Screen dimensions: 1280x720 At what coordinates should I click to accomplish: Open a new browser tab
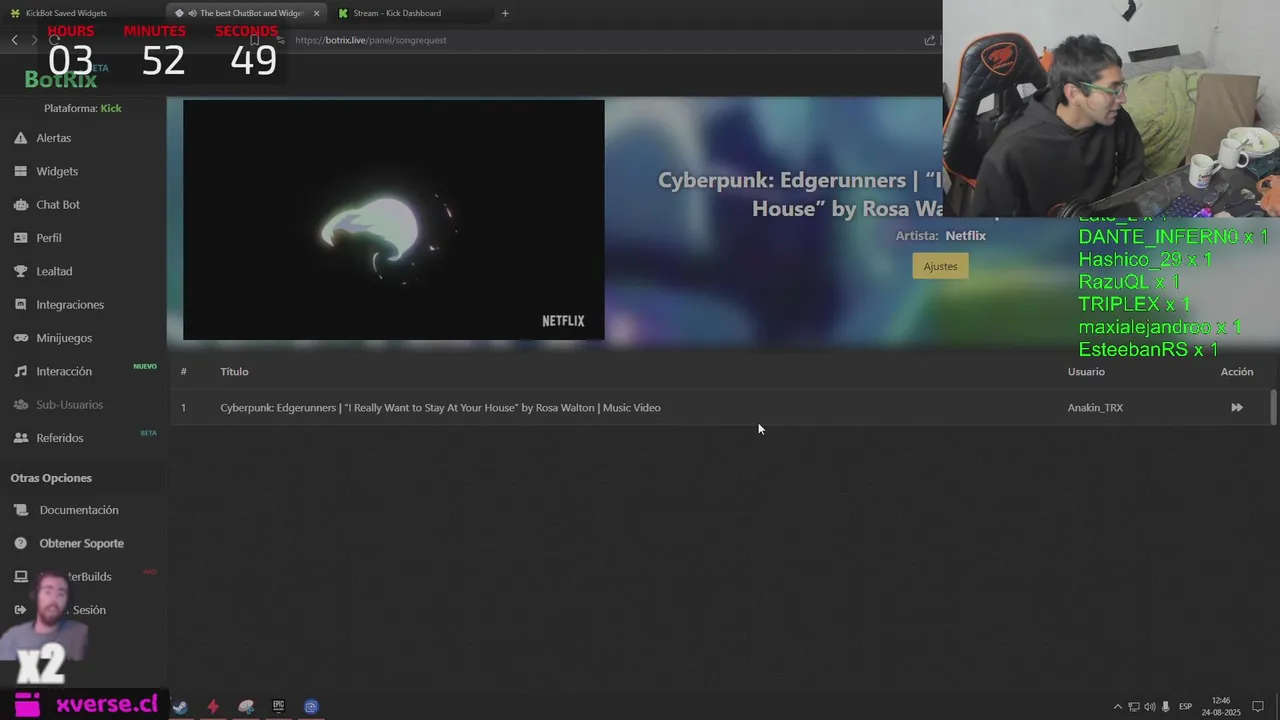point(505,13)
